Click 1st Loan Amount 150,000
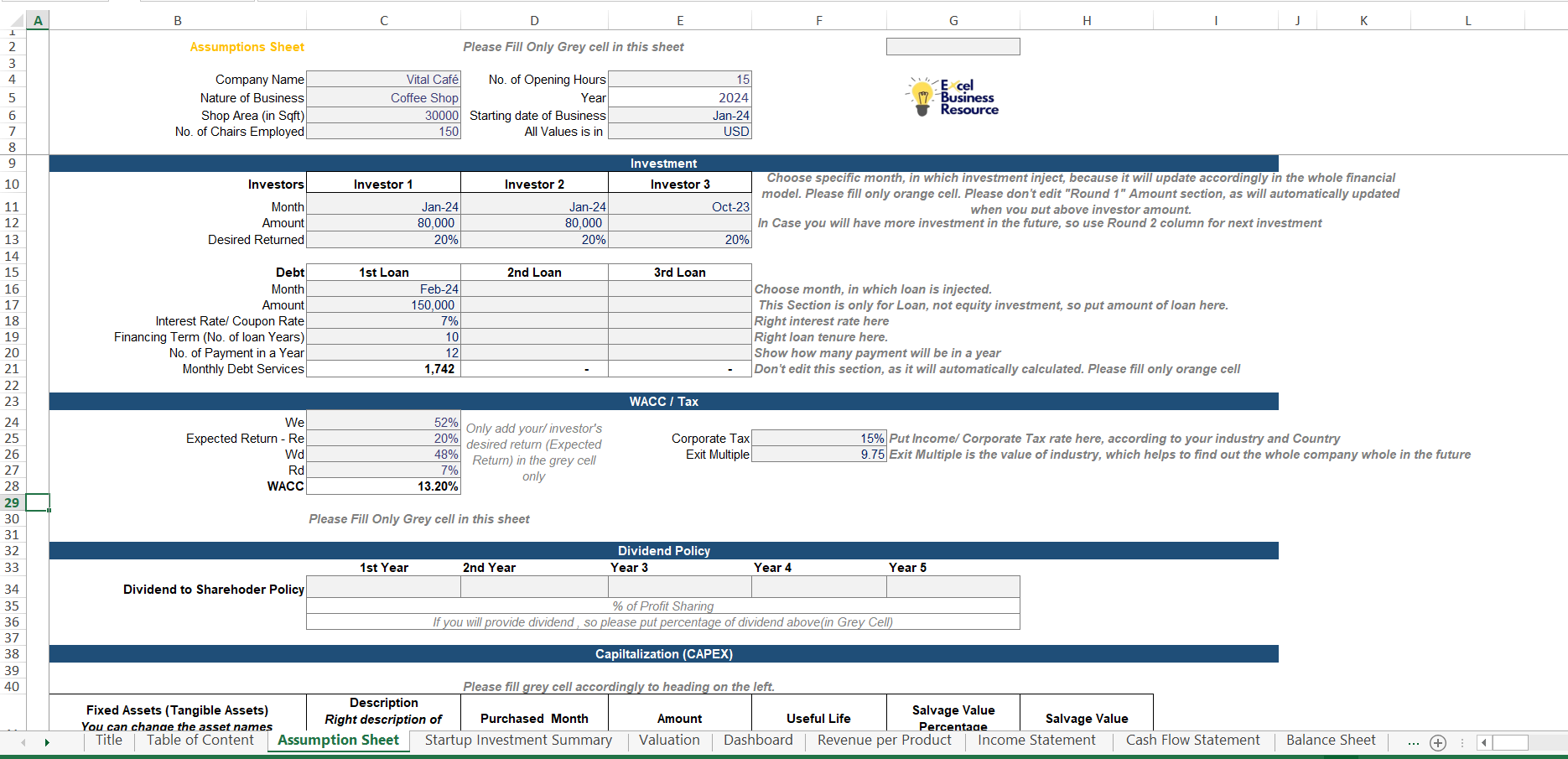Viewport: 1568px width, 759px height. click(x=383, y=305)
